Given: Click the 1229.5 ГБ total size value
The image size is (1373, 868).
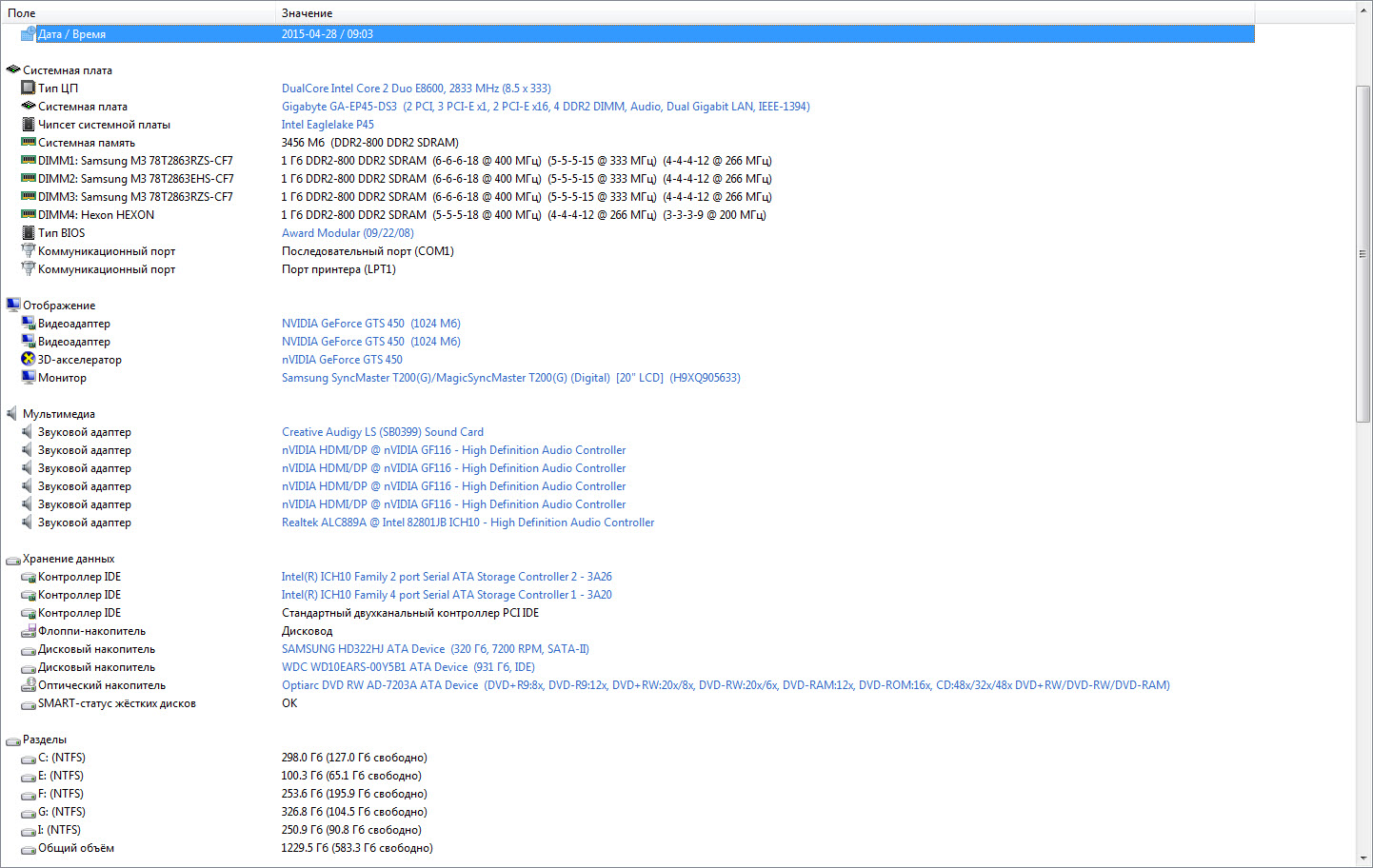Looking at the screenshot, I should point(357,848).
